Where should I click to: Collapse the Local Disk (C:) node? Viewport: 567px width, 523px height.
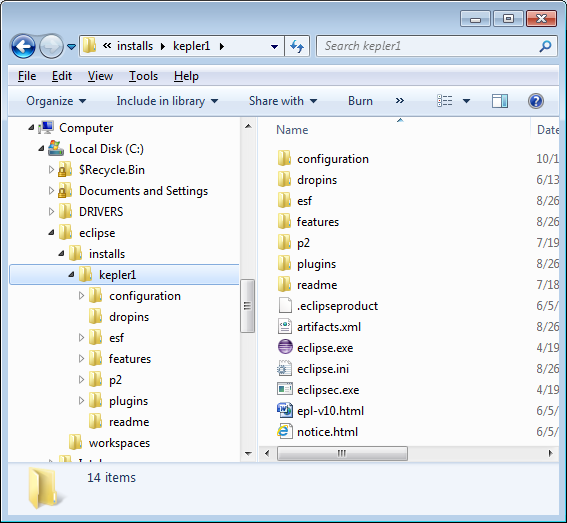[x=41, y=149]
